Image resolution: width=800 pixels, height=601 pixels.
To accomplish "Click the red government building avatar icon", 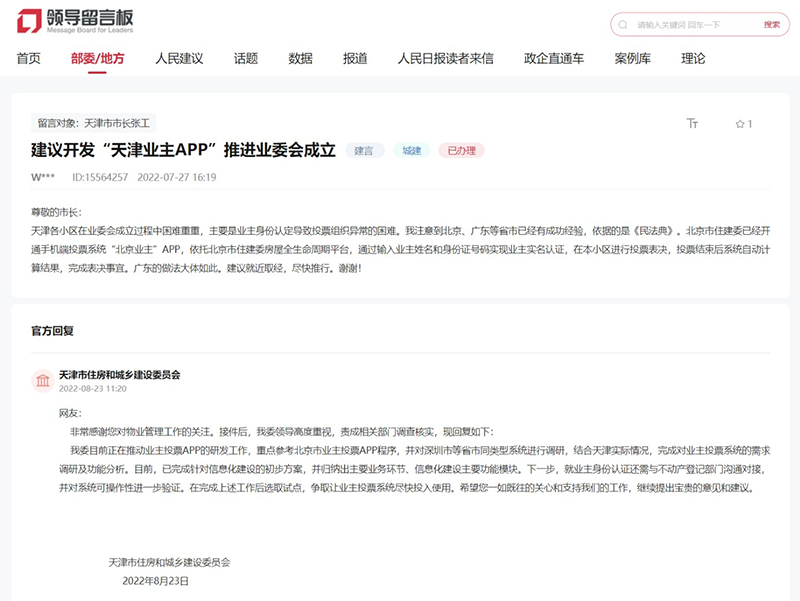I will (43, 381).
